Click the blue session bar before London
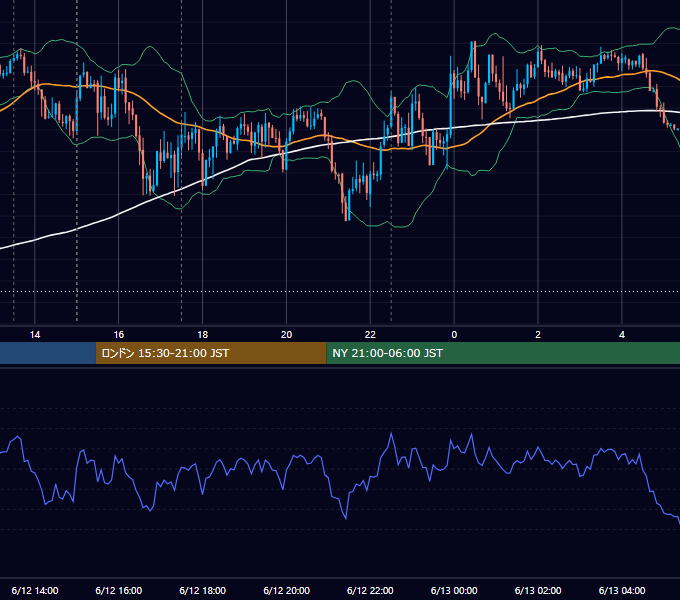 pos(48,353)
